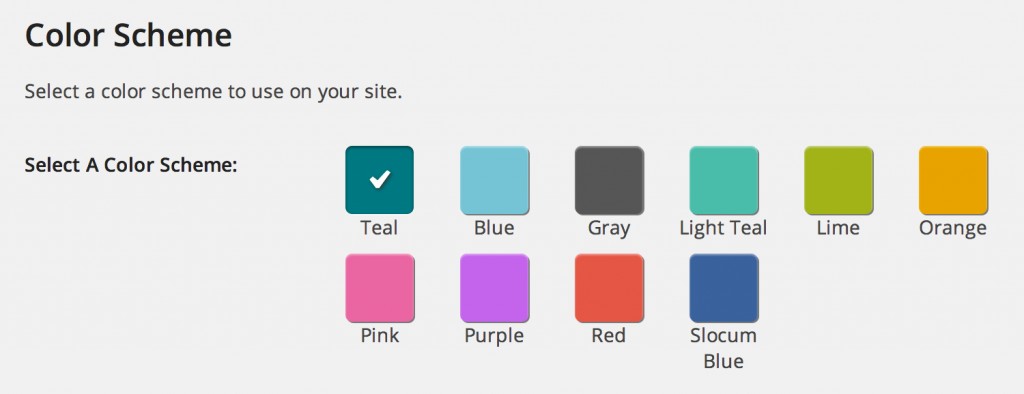1024x394 pixels.
Task: Choose the Lime color swatch
Action: pyautogui.click(x=839, y=180)
